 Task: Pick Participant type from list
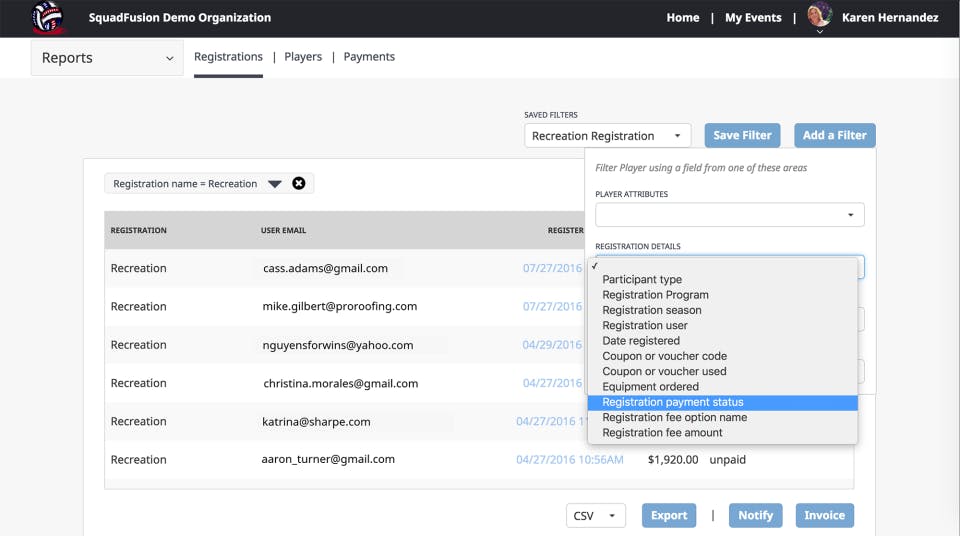click(x=642, y=280)
